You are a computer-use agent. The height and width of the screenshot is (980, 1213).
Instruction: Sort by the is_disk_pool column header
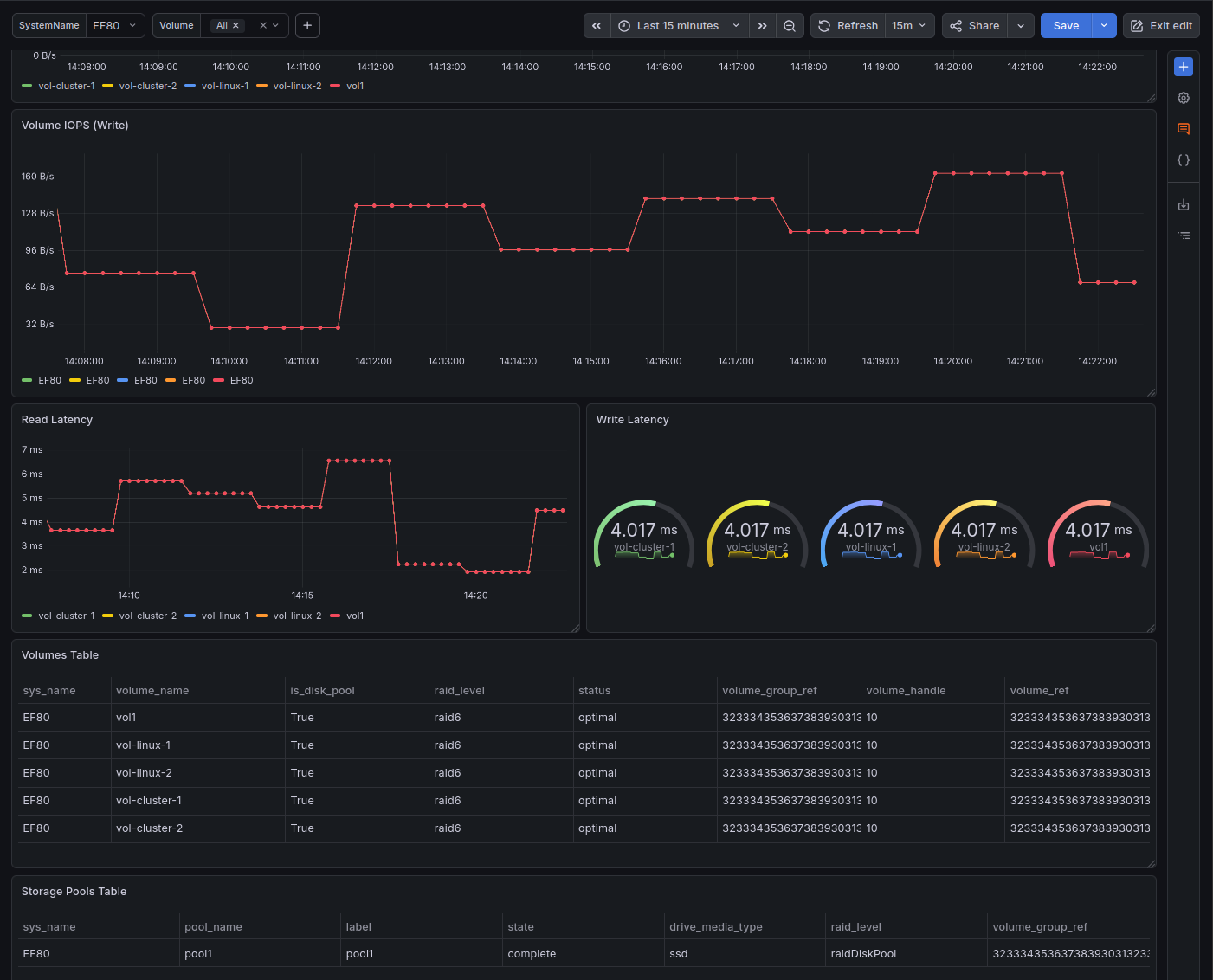point(323,691)
